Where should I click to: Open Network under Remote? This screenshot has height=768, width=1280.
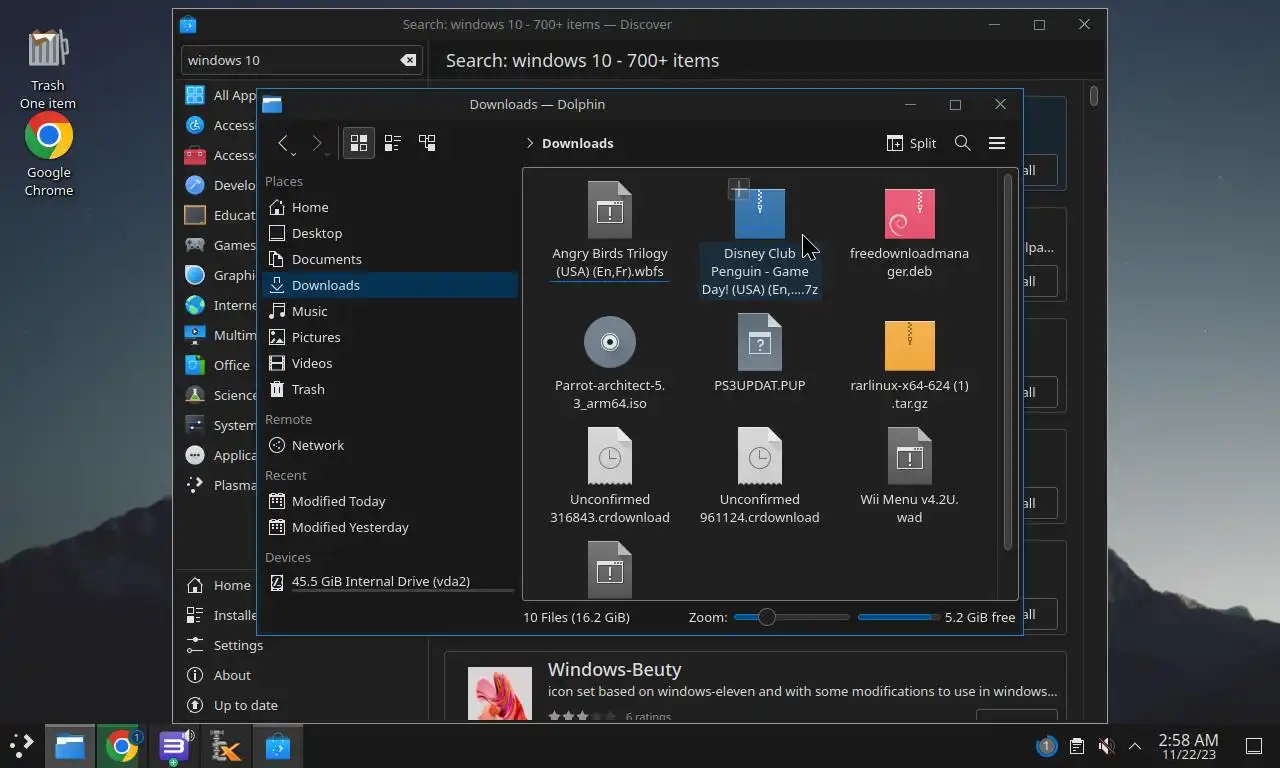[x=390, y=445]
